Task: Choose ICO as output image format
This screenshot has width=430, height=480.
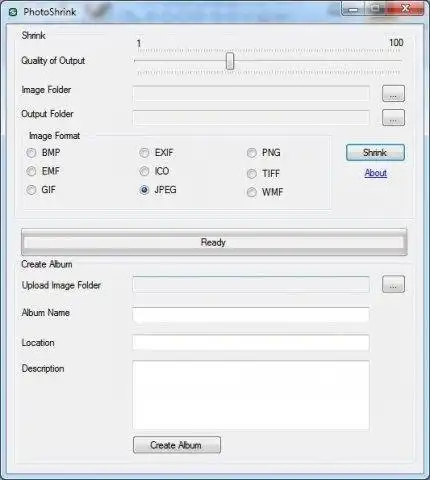Action: tap(144, 171)
